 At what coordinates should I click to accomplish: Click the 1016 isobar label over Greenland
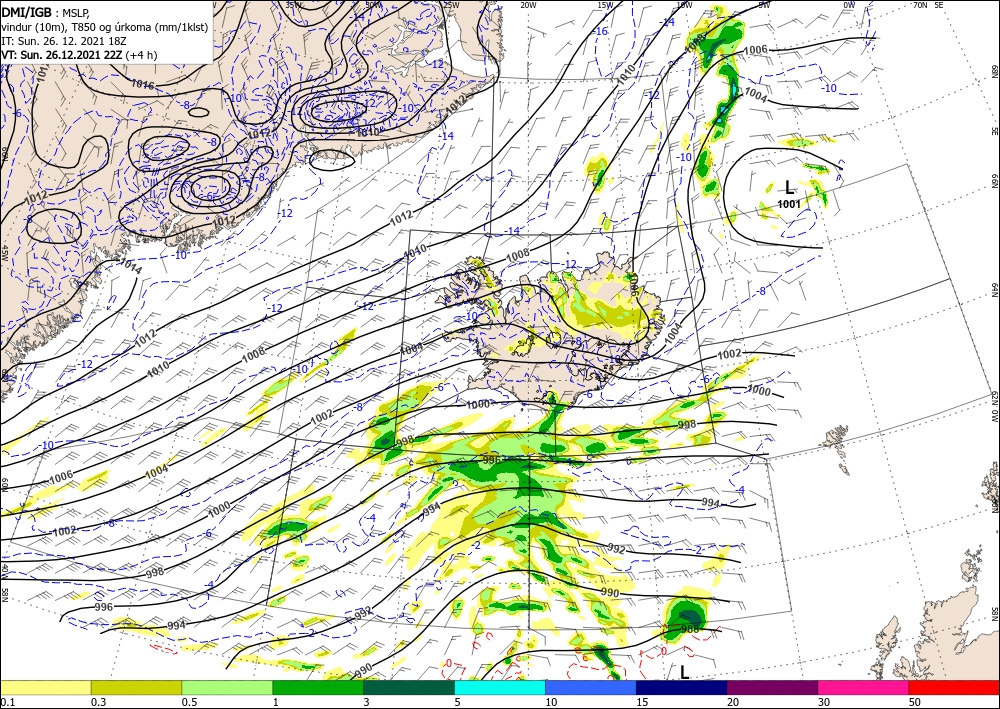tap(142, 84)
